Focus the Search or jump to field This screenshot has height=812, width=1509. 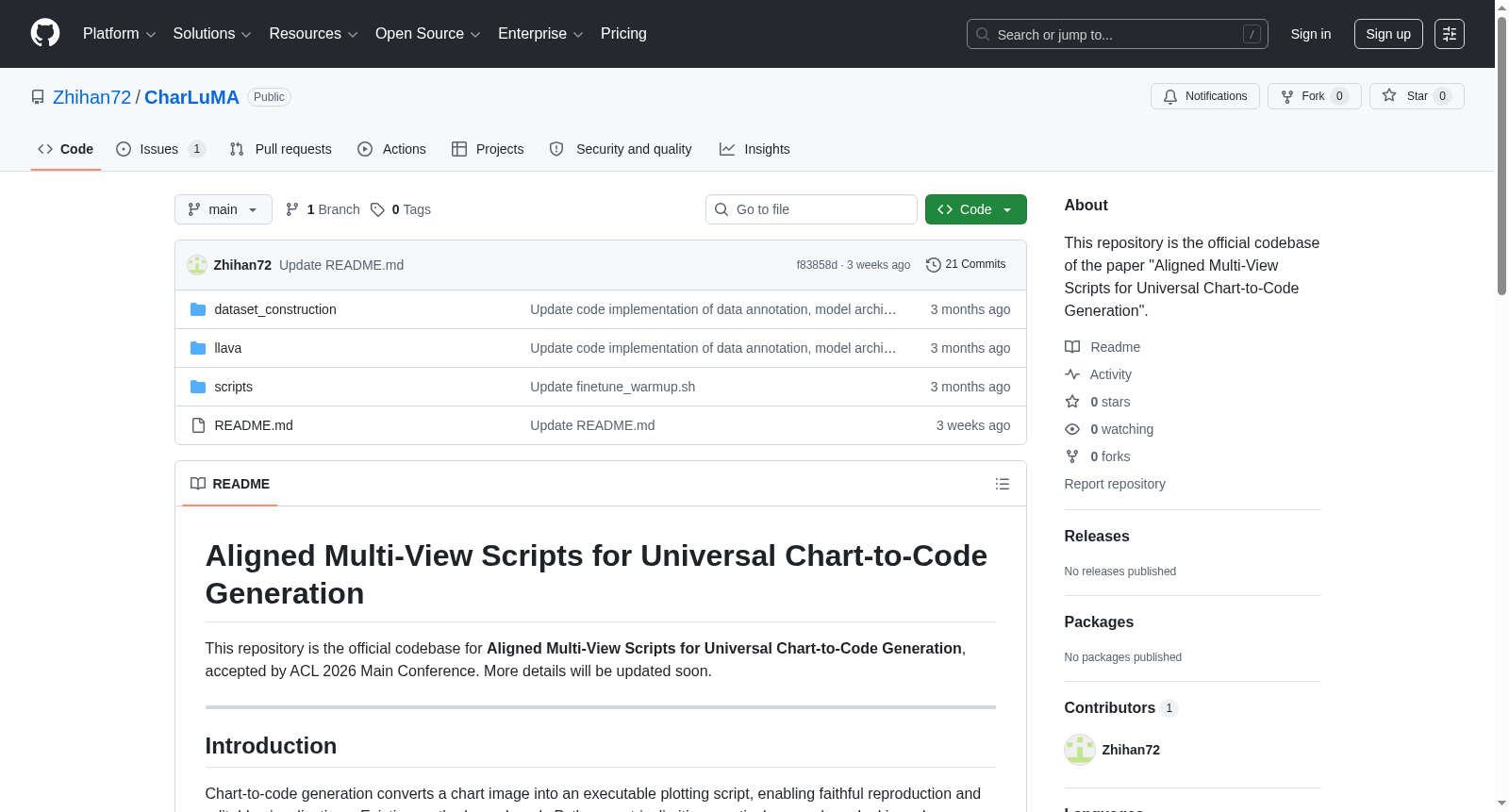1117,34
